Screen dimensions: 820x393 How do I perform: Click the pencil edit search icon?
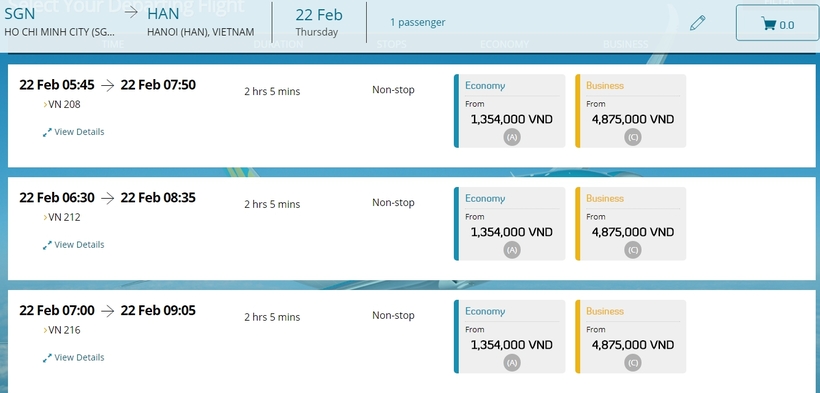pyautogui.click(x=698, y=23)
